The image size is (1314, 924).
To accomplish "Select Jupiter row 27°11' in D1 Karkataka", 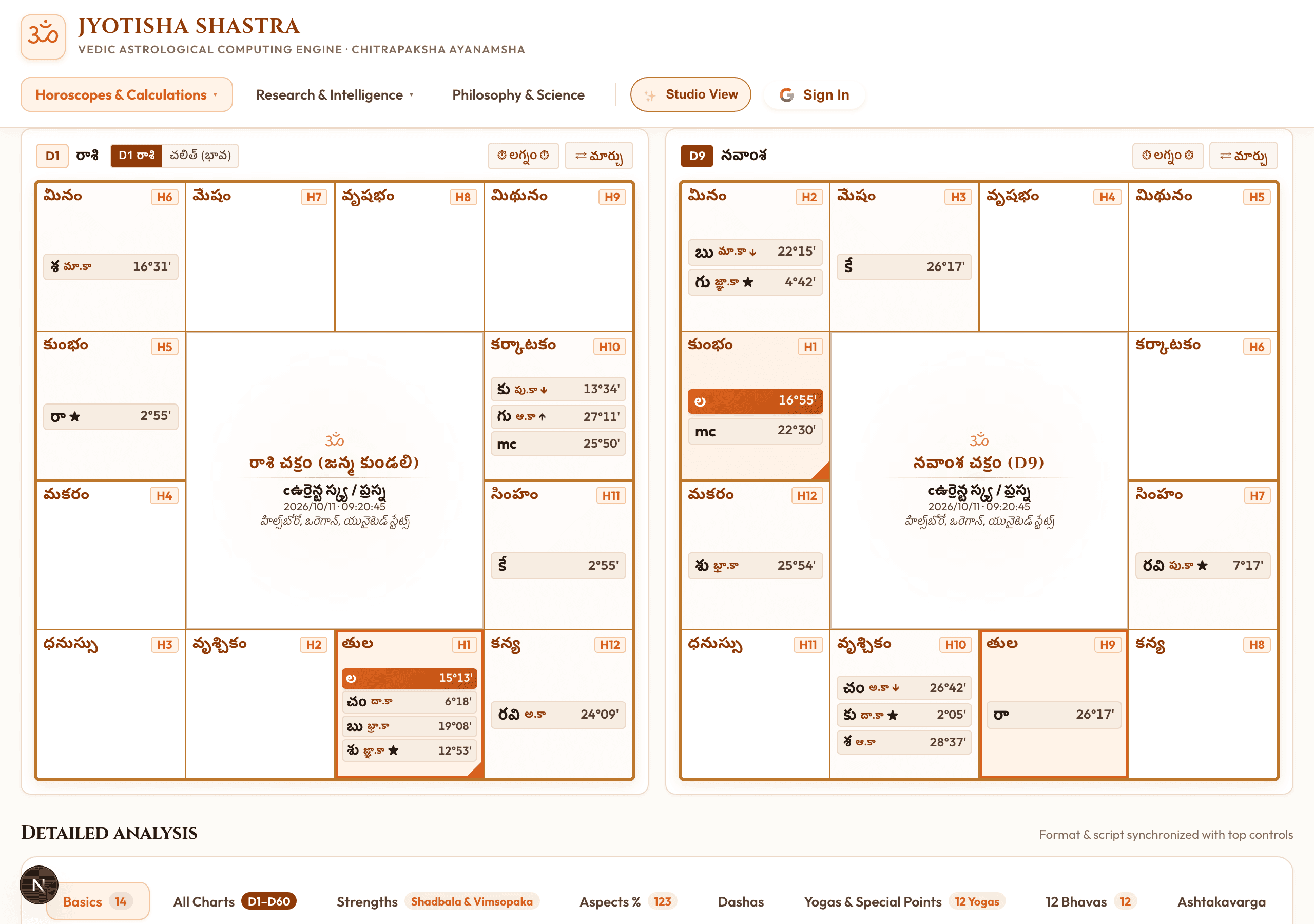I will (558, 417).
